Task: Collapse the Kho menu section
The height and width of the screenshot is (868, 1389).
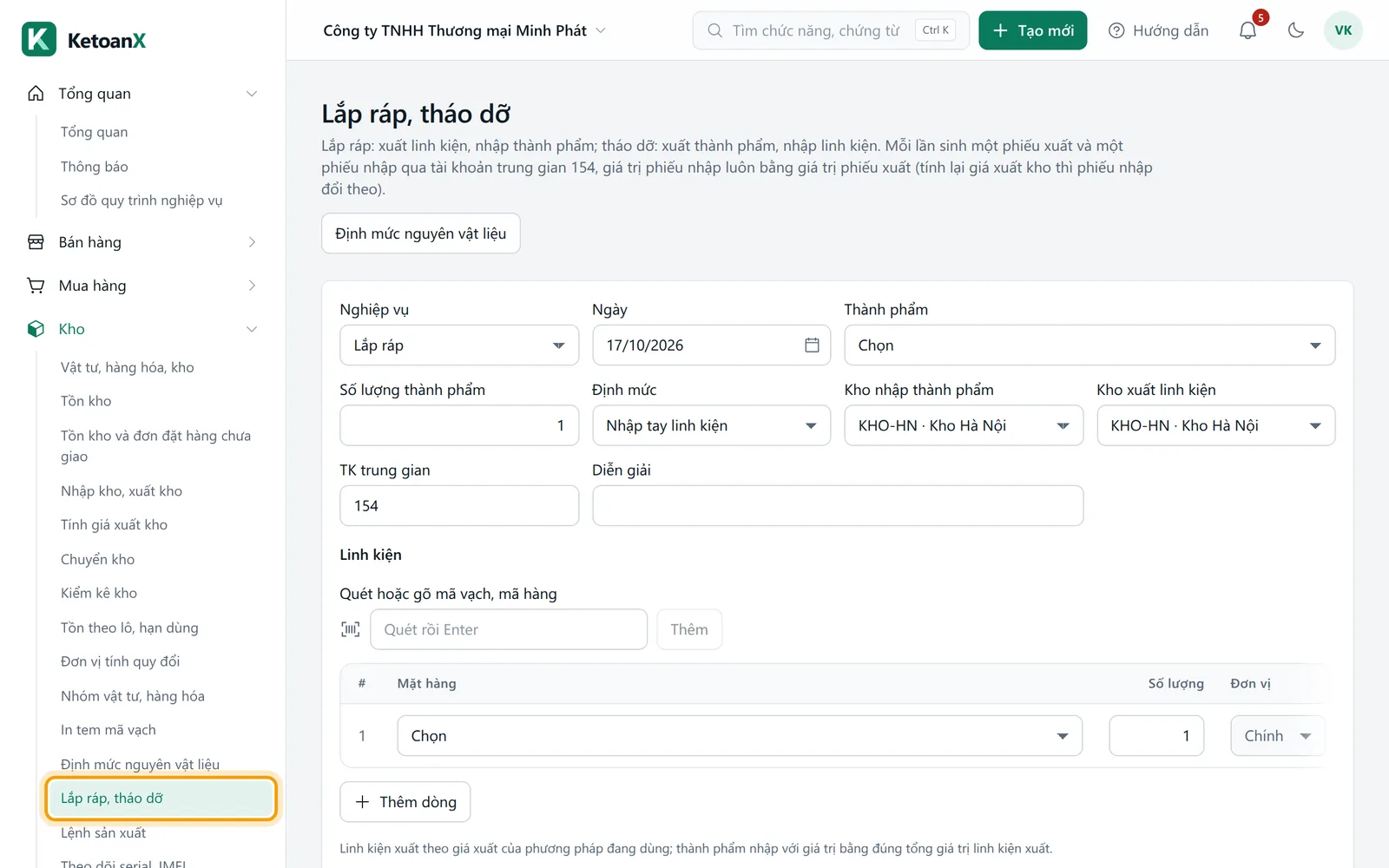Action: (252, 329)
